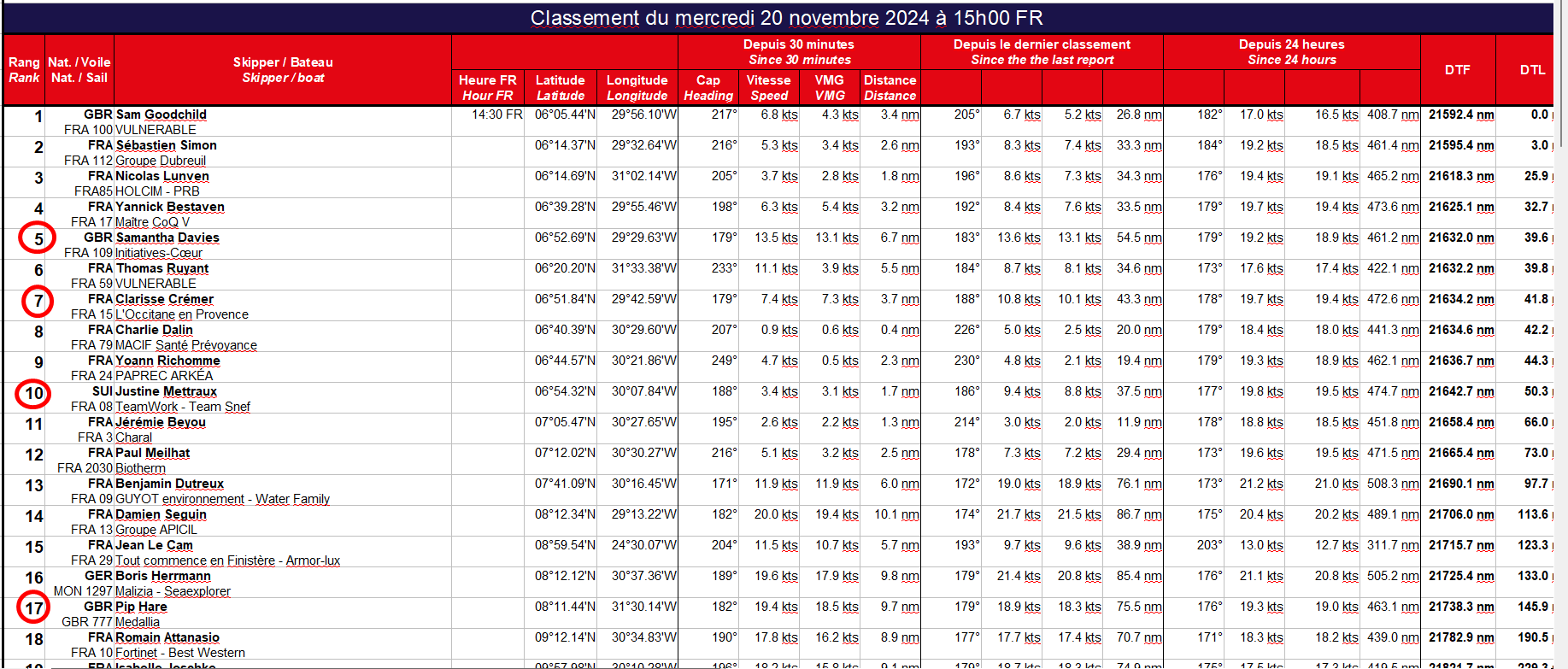Click skipper name Samantha Davies
The height and width of the screenshot is (669, 1568).
[x=167, y=238]
